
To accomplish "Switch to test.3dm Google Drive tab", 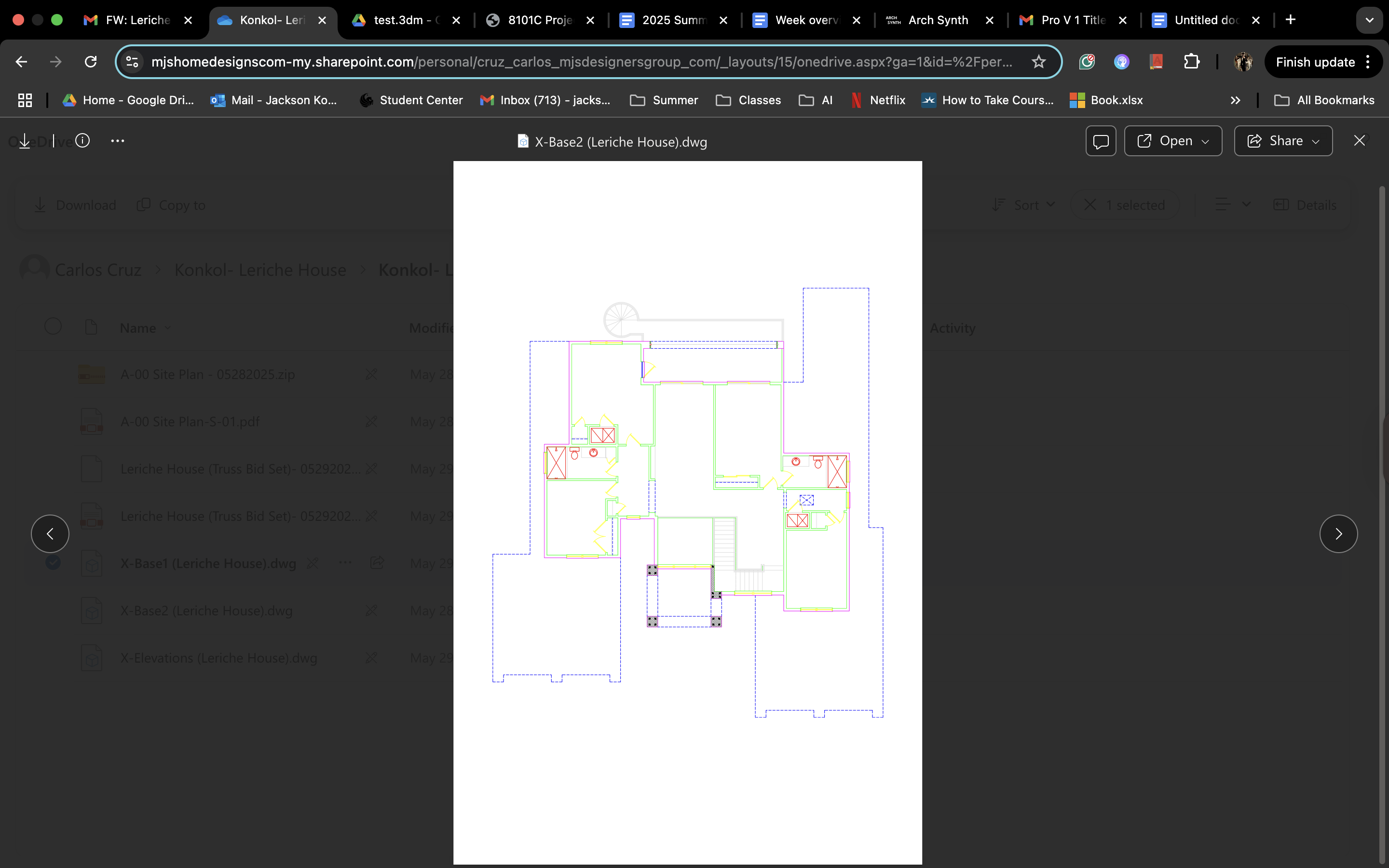I will 407,20.
